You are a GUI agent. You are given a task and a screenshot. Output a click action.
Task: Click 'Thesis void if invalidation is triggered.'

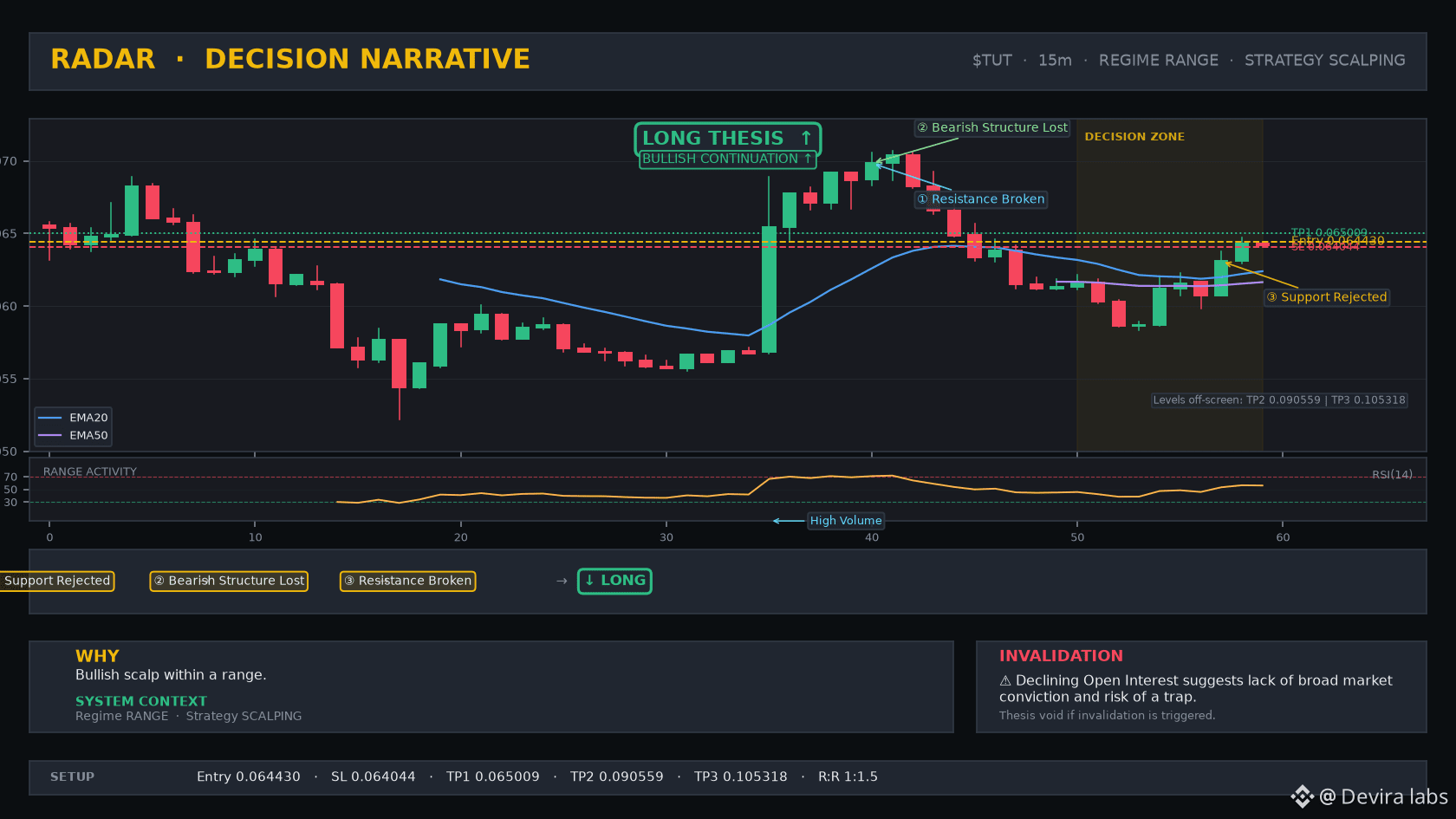click(x=1108, y=716)
